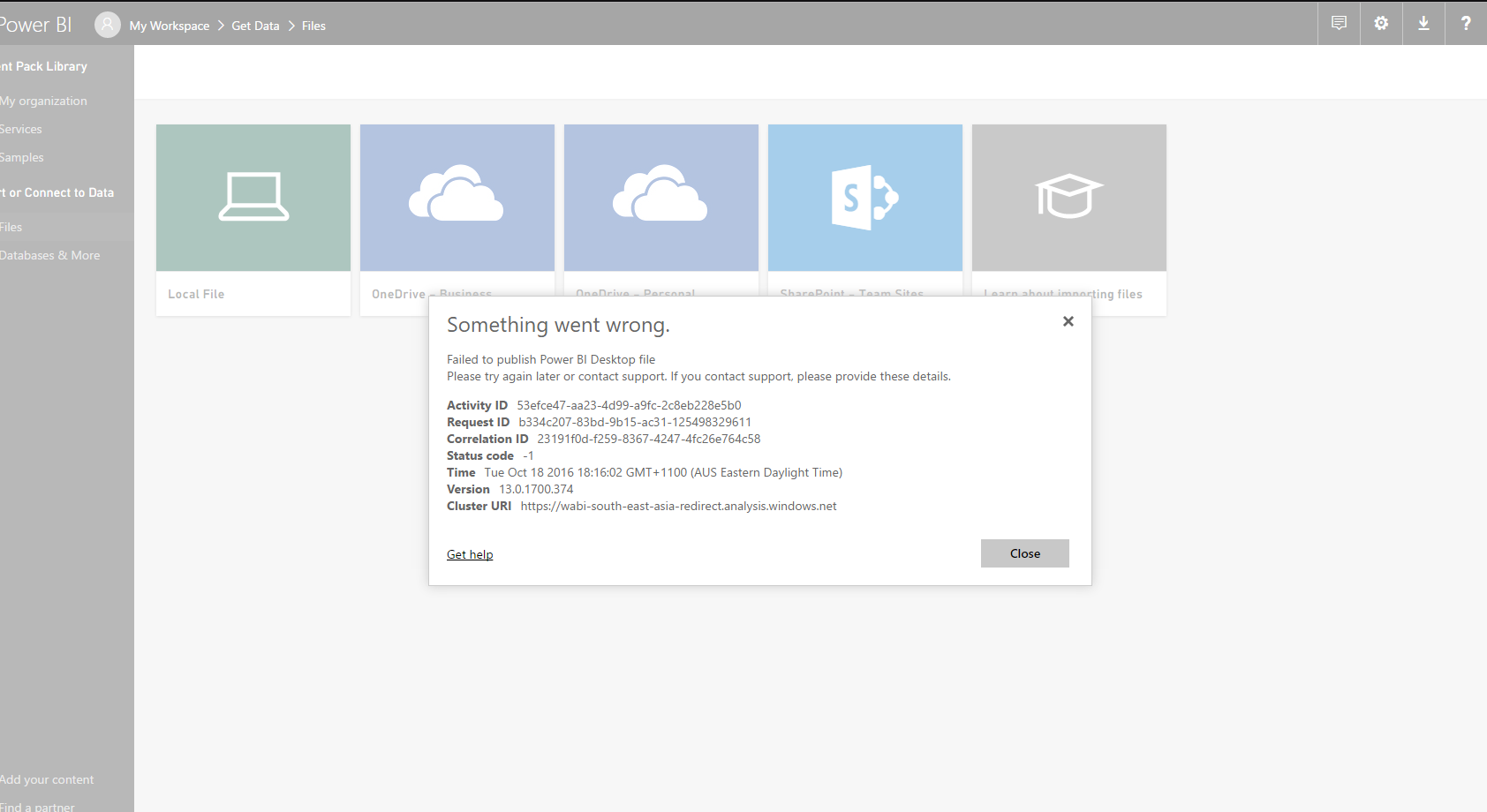Select the Activity ID value text
Image resolution: width=1487 pixels, height=812 pixels.
[x=629, y=405]
